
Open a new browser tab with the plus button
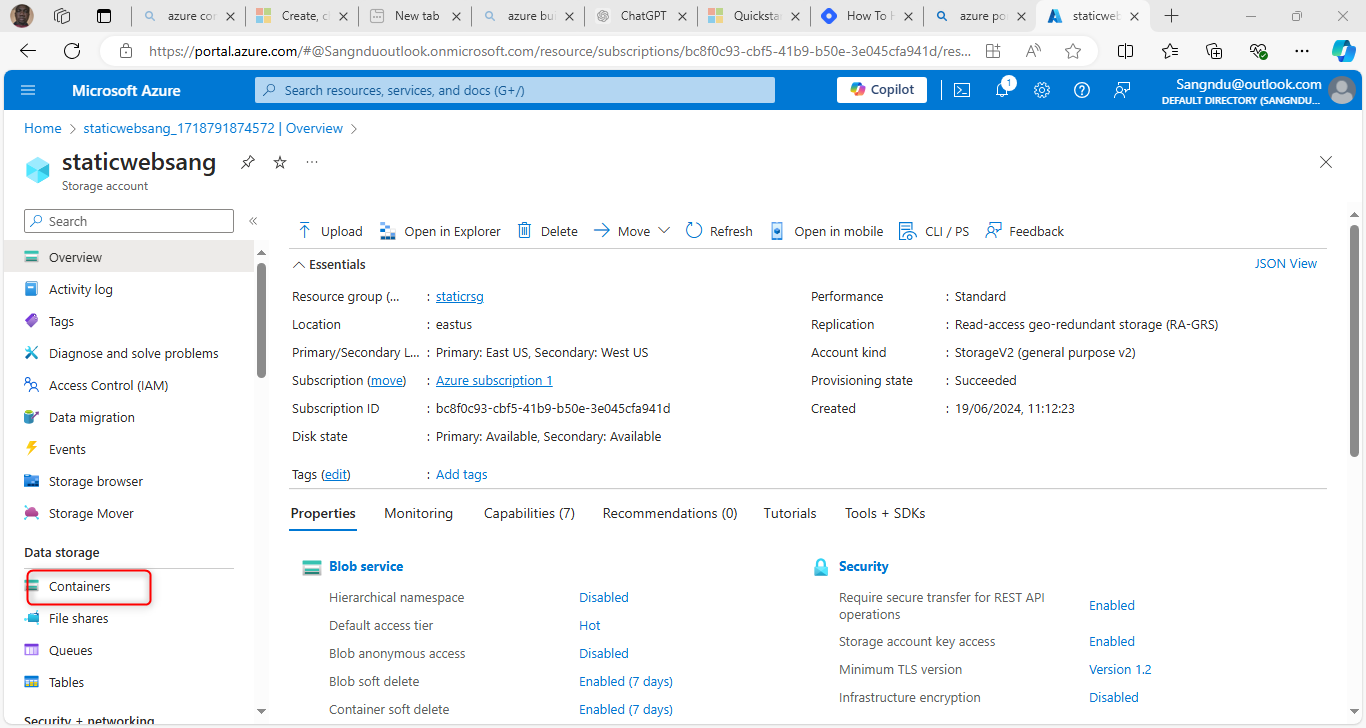[1171, 16]
